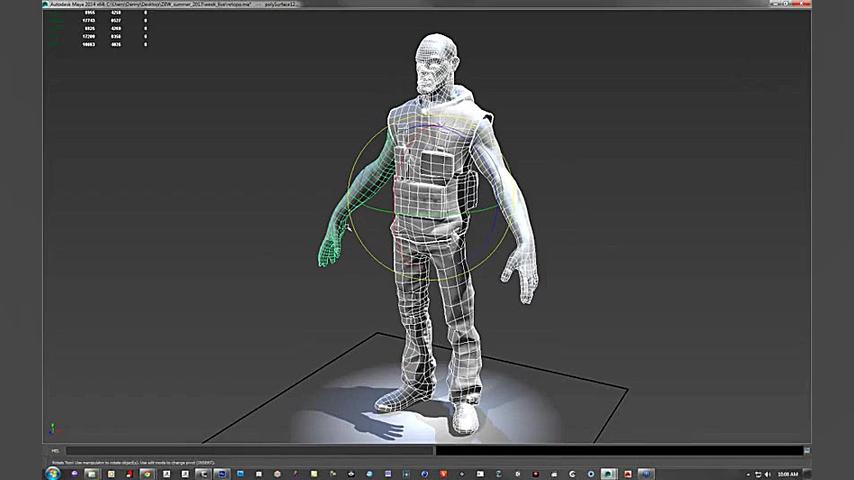Click the 10:08 AM taskbar clock
Viewport: 854px width, 480px height.
tap(788, 474)
